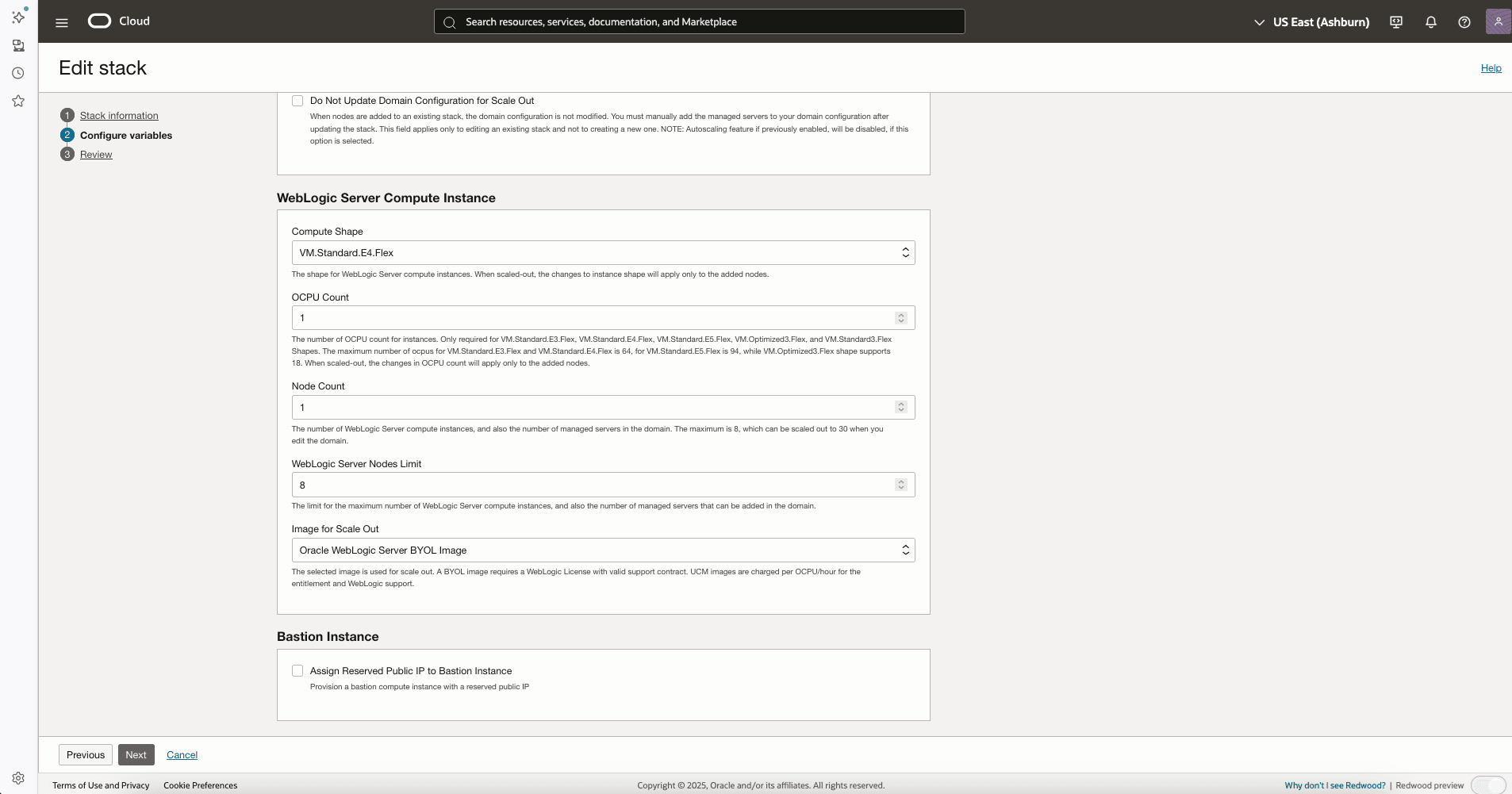Open Terms of Use and Privacy
The width and height of the screenshot is (1512, 794).
(101, 785)
